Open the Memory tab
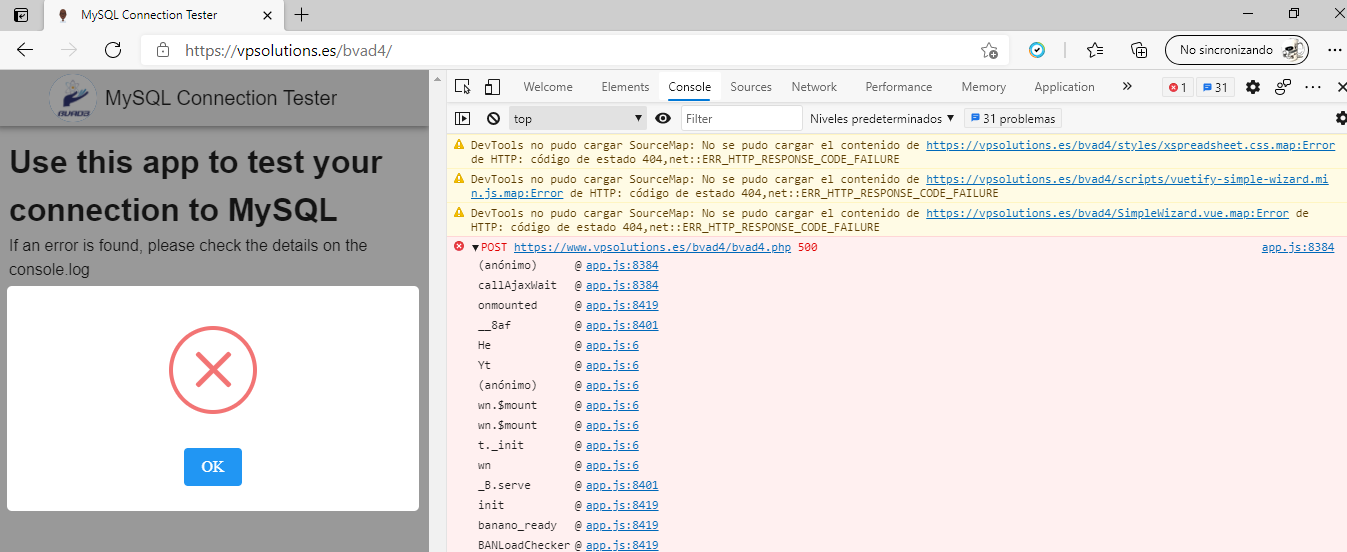This screenshot has height=552, width=1347. 984,87
